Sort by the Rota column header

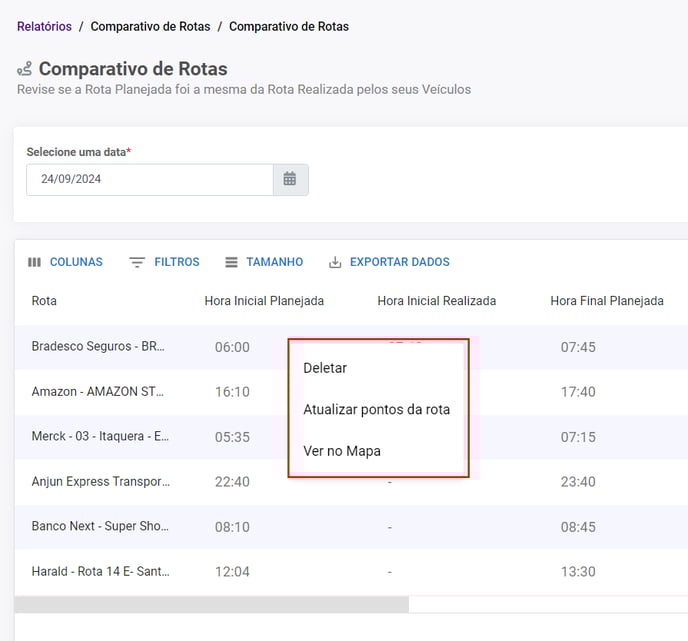coord(44,301)
